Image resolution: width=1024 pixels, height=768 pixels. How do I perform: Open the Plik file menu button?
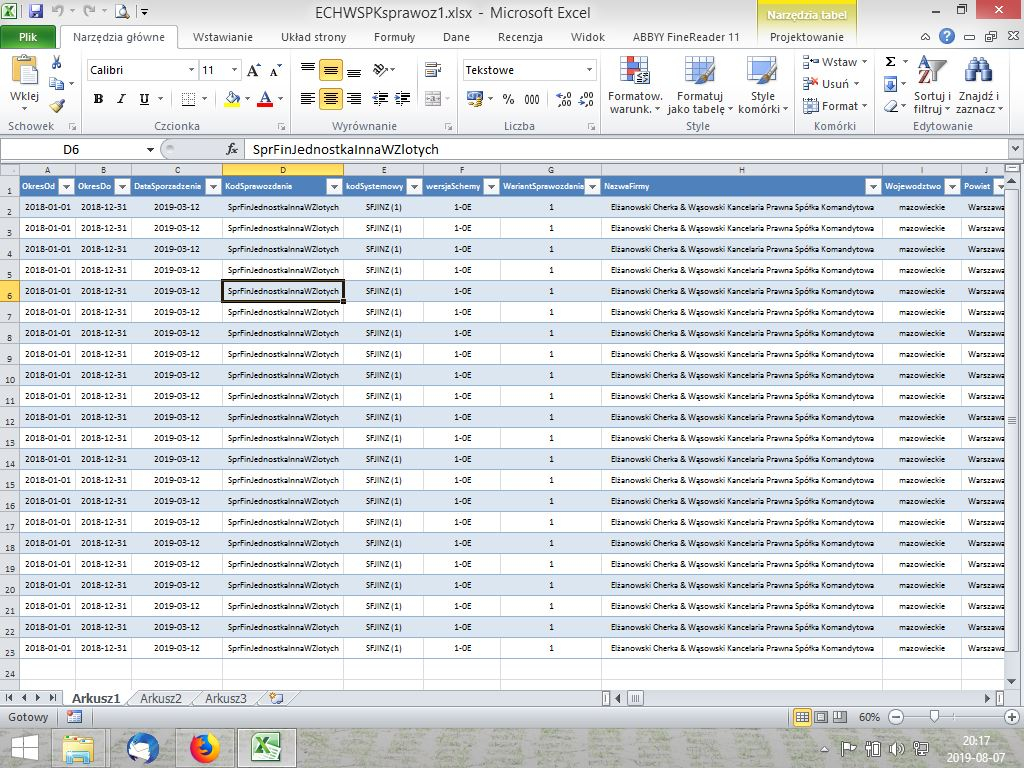tap(29, 37)
